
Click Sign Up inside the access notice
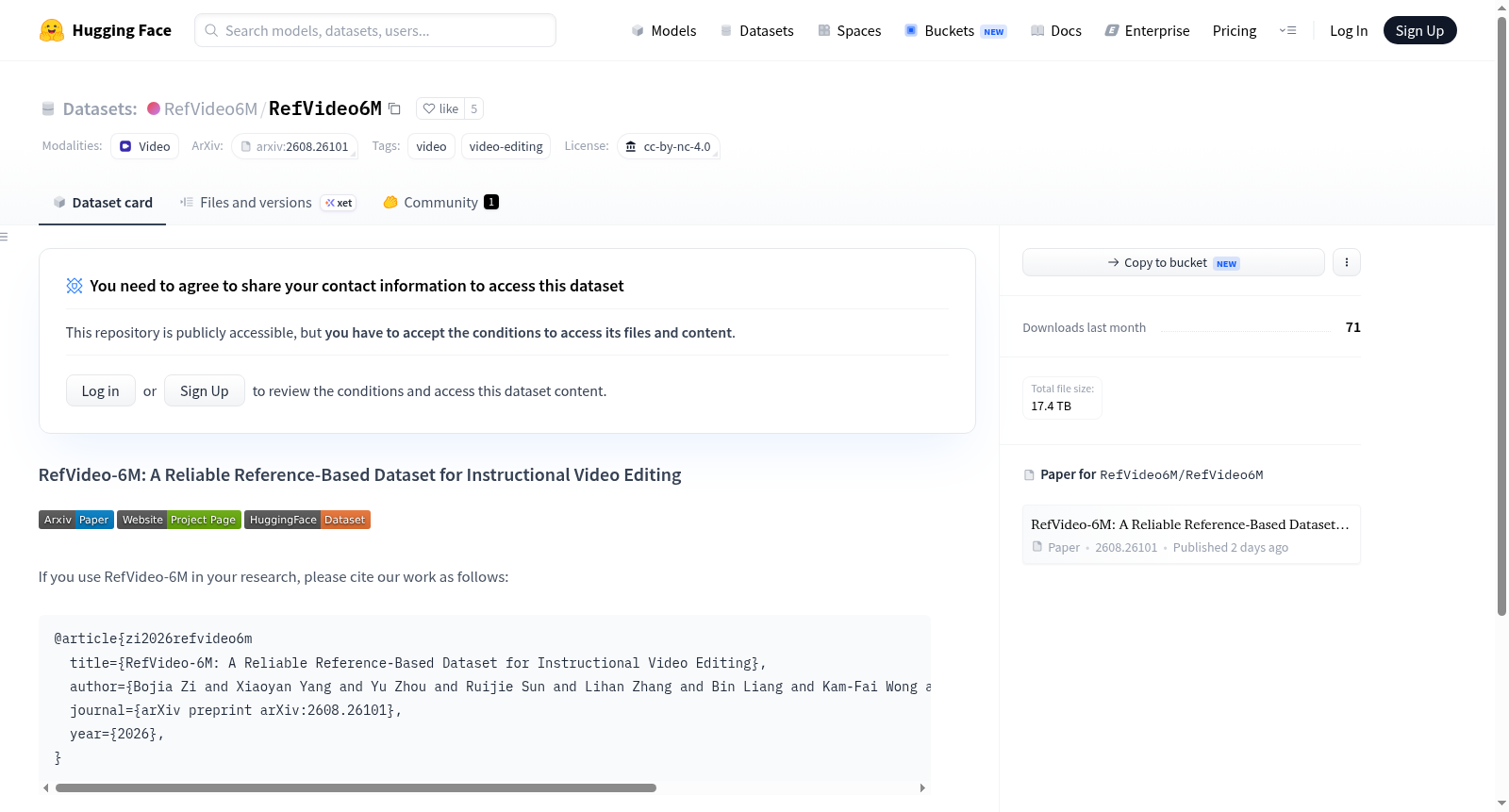(x=205, y=390)
